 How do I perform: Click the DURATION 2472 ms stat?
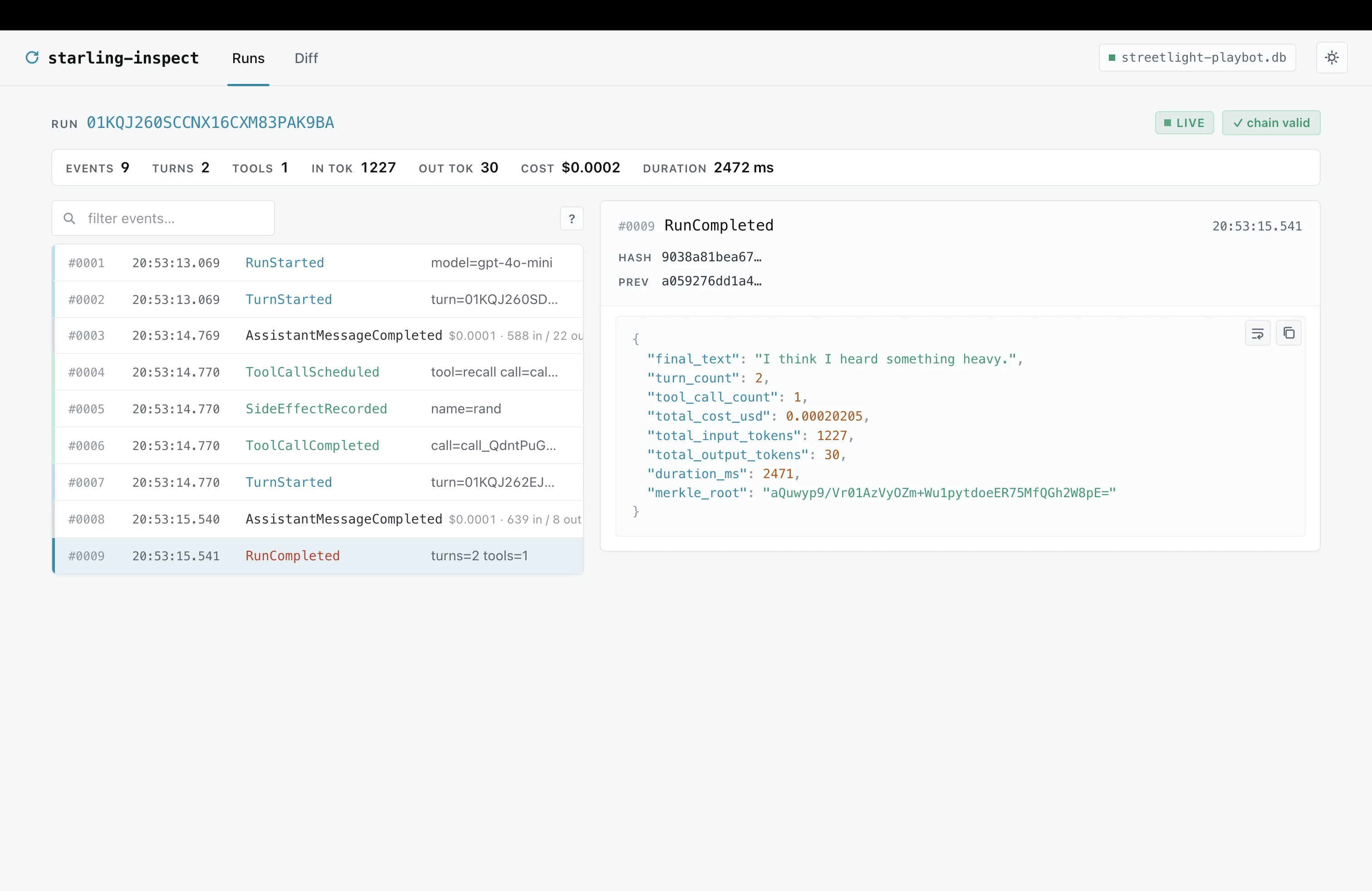[x=708, y=168]
